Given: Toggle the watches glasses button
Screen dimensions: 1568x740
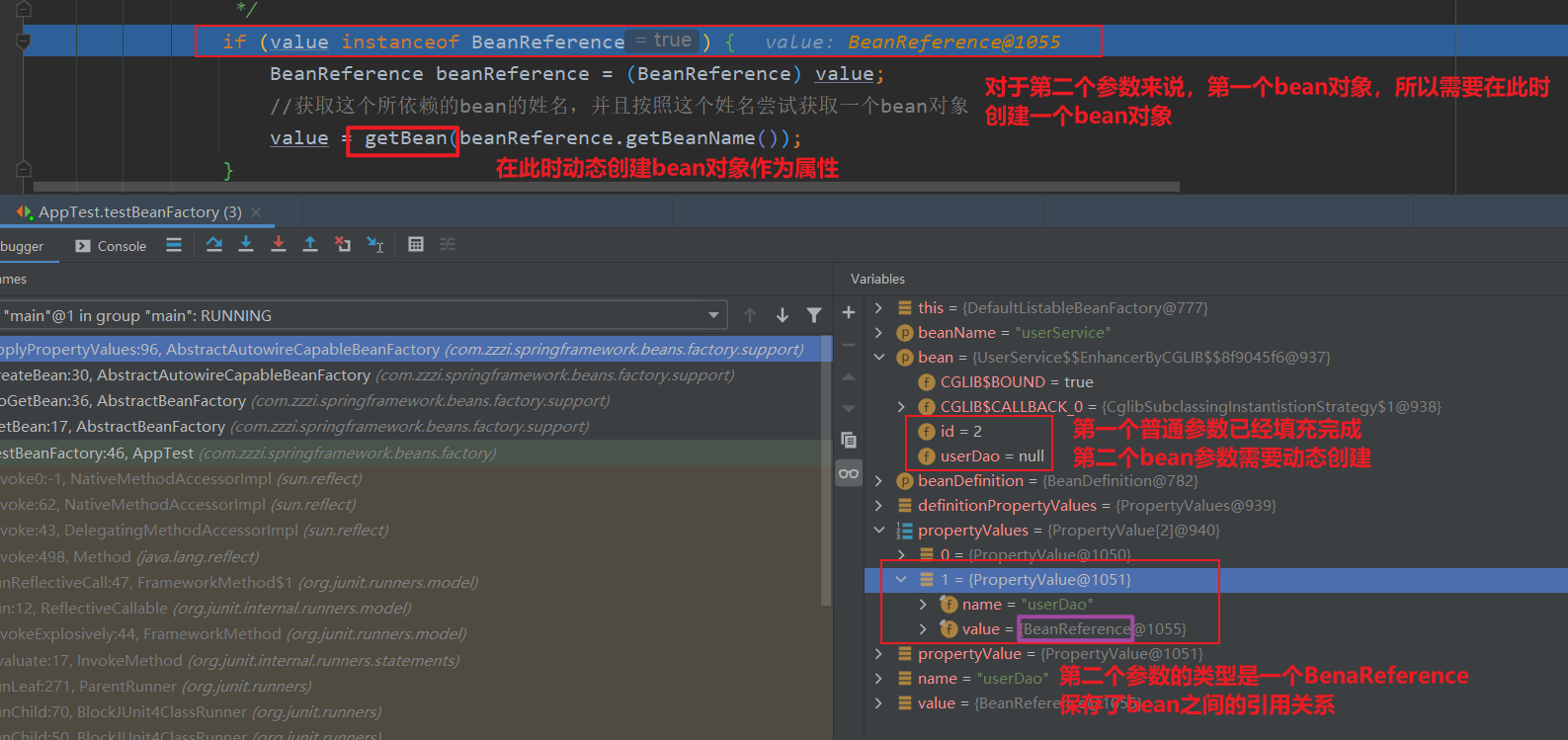Looking at the screenshot, I should 849,473.
